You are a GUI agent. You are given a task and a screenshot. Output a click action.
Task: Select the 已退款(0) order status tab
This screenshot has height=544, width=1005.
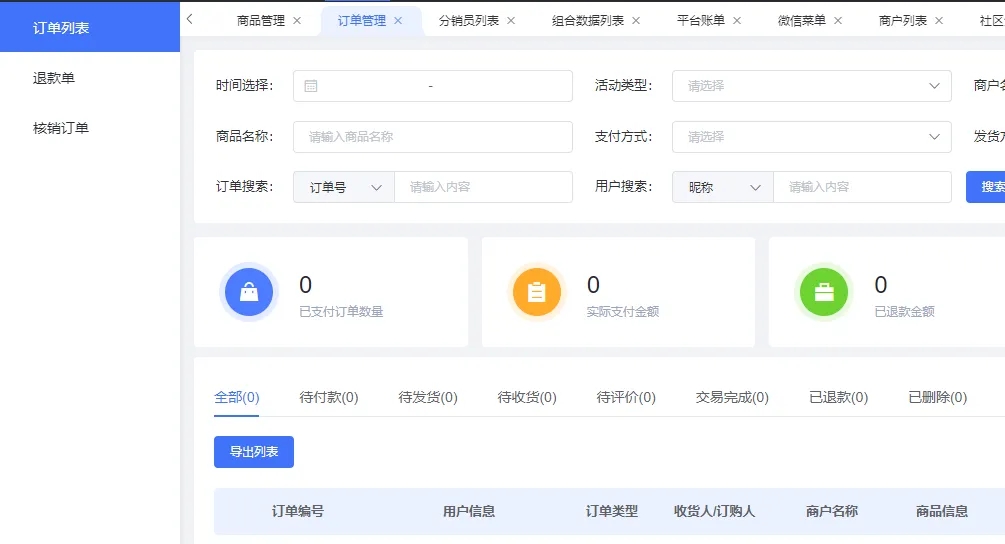[x=838, y=397]
